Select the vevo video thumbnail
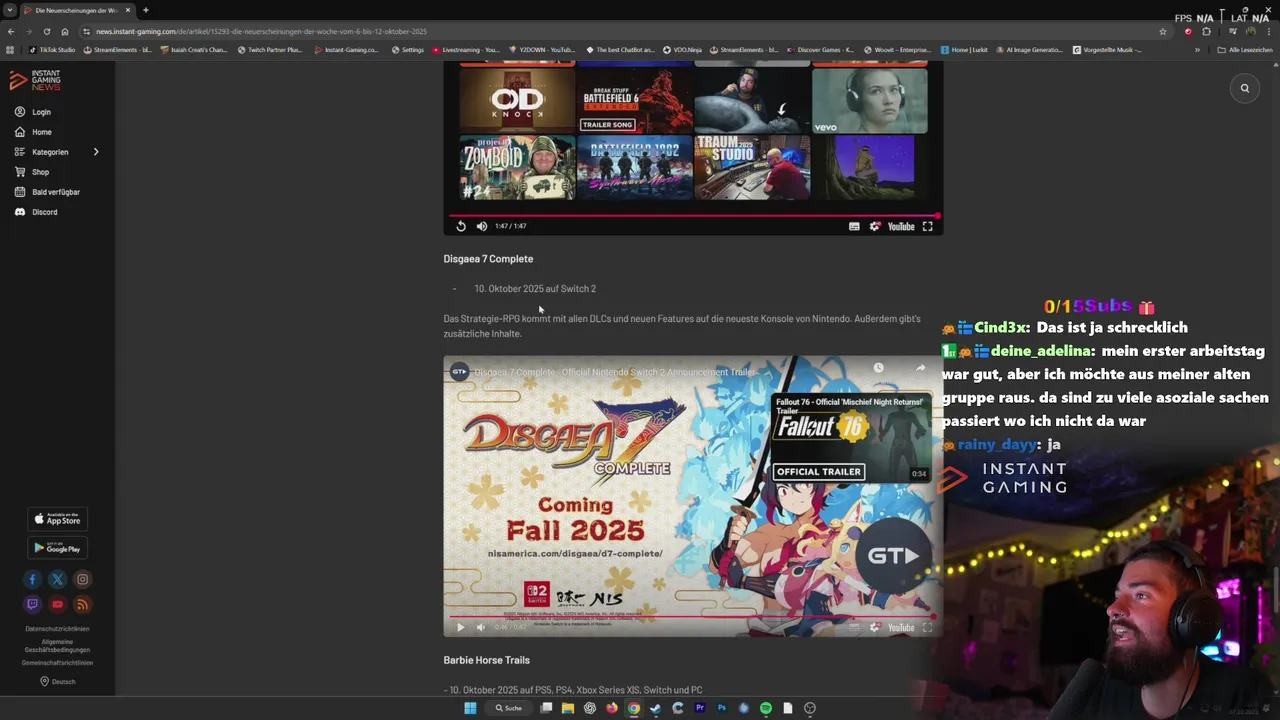 tap(870, 100)
